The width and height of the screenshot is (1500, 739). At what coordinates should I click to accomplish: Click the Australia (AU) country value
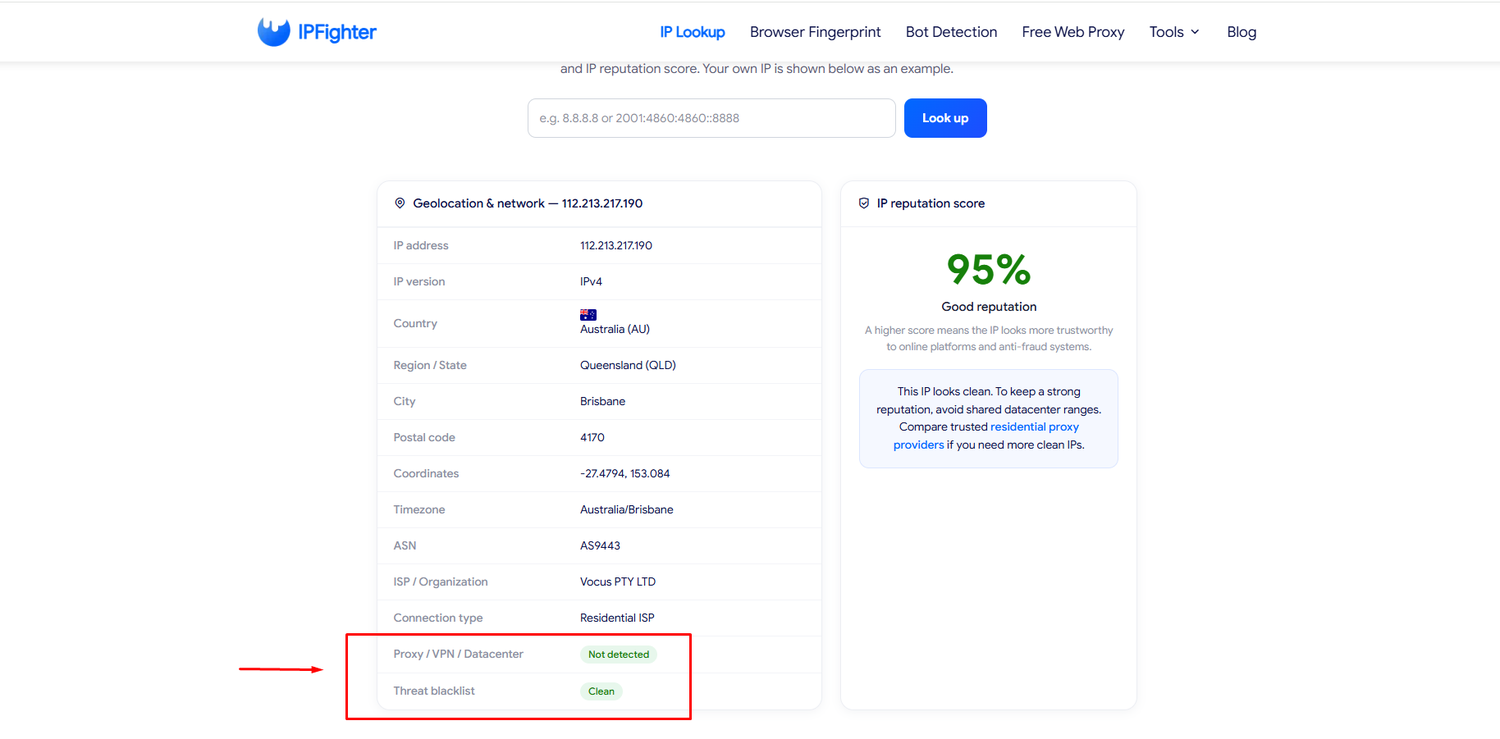pos(615,329)
